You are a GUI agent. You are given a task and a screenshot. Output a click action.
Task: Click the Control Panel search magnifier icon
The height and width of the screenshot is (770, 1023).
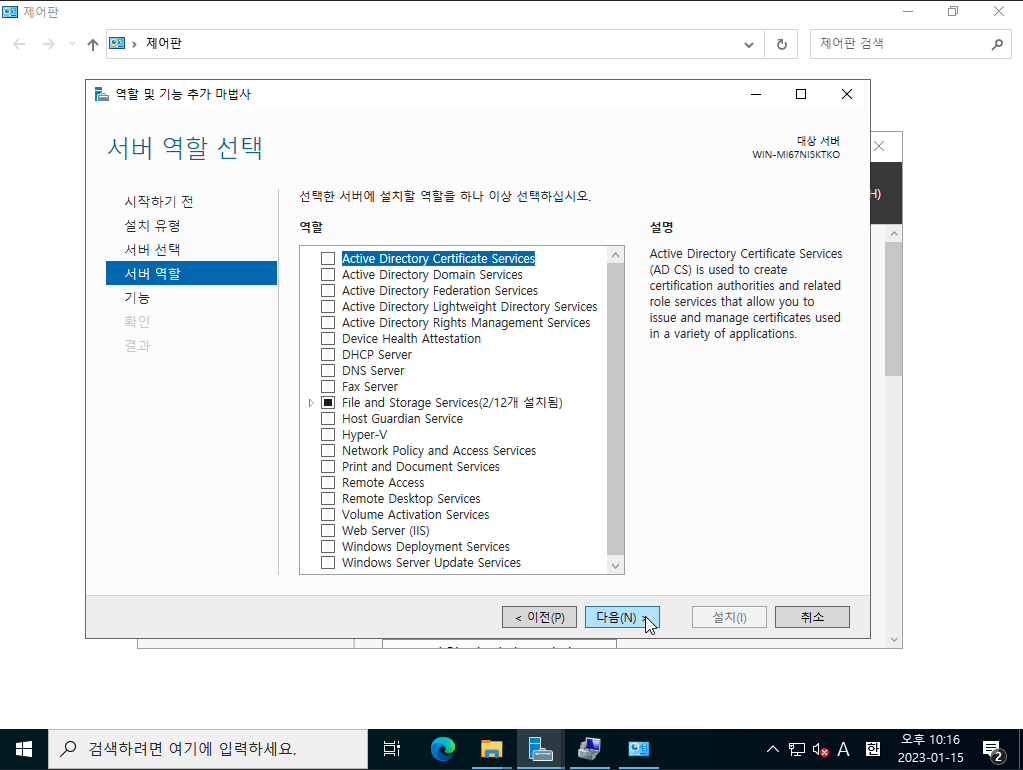(997, 44)
